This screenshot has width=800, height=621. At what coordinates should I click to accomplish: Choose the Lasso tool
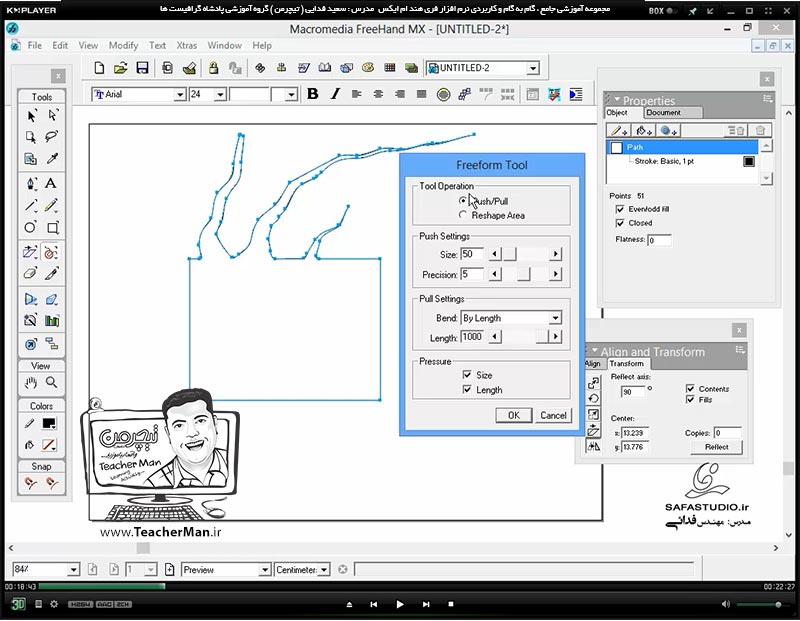[52, 137]
